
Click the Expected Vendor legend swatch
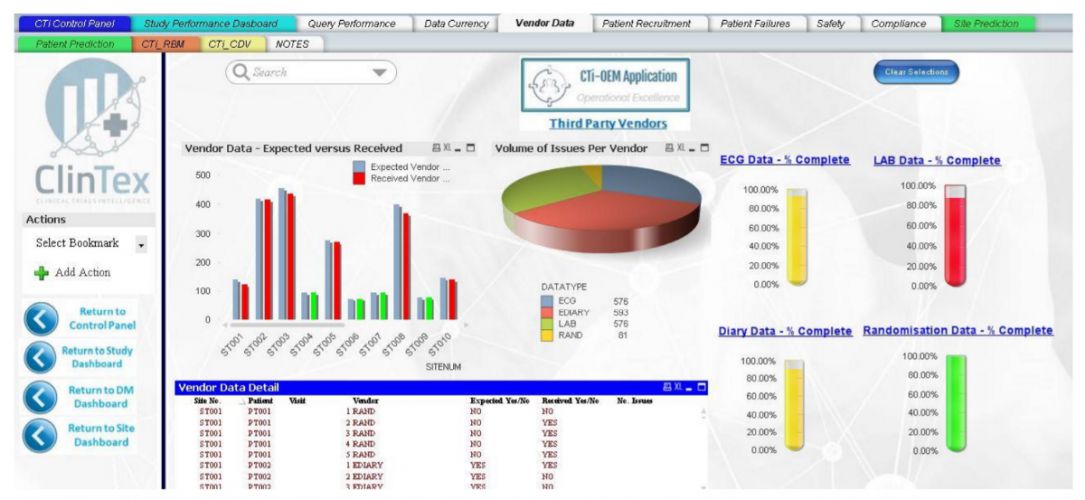(x=359, y=167)
